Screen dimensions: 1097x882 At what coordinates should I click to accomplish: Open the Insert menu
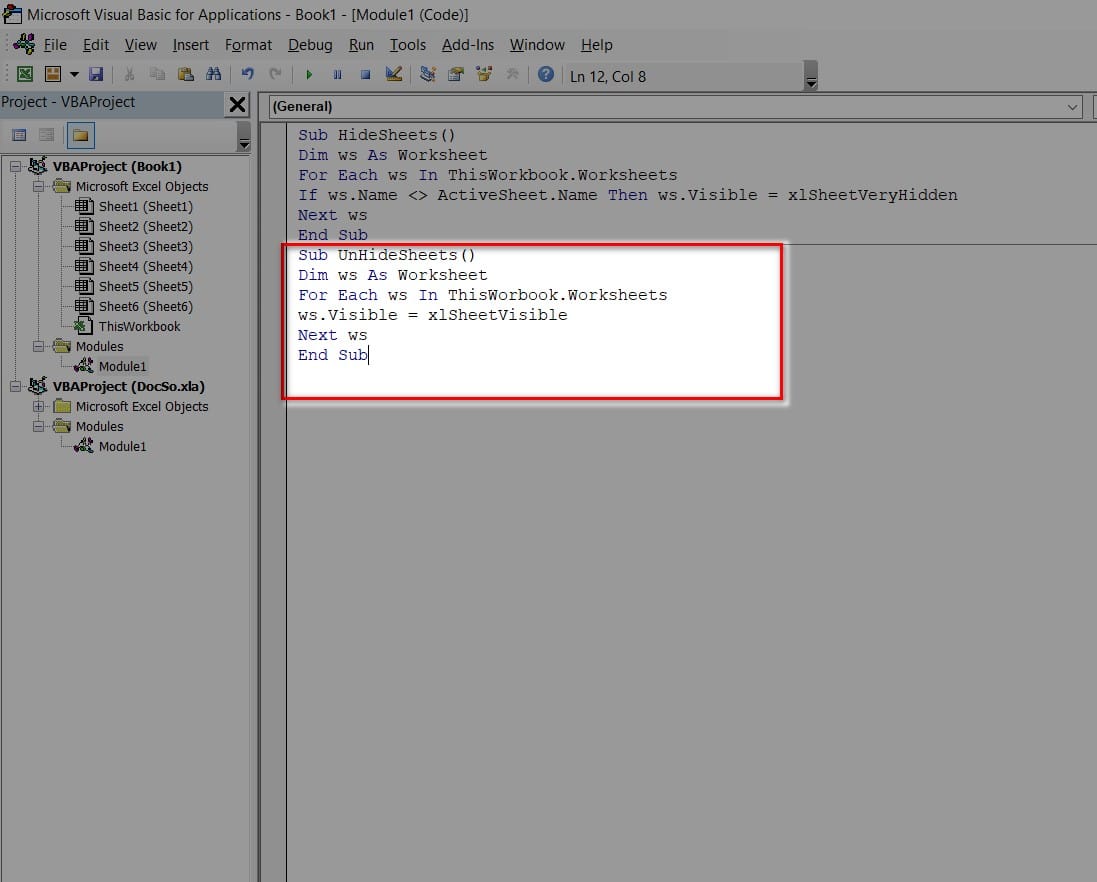pyautogui.click(x=190, y=45)
